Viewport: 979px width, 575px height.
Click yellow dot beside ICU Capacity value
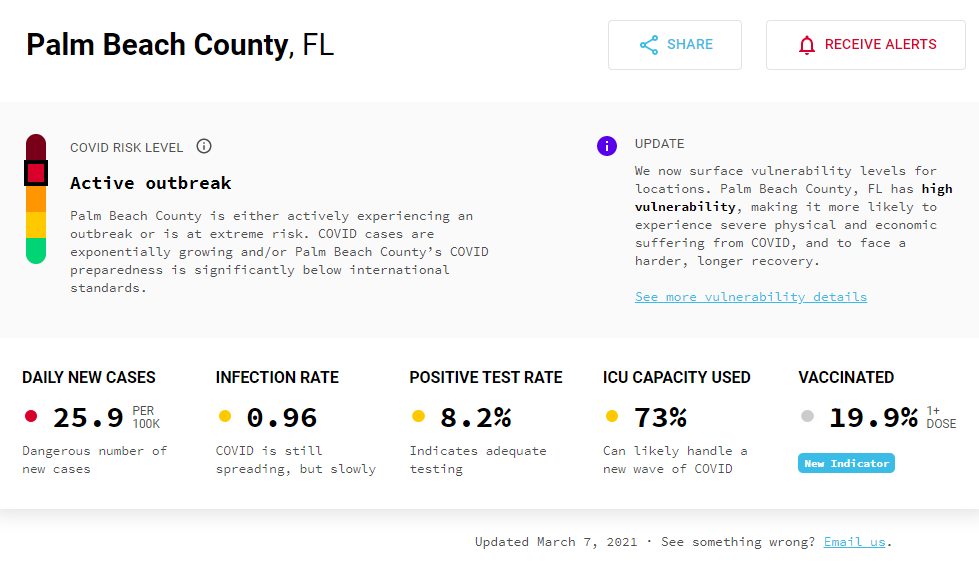tap(612, 416)
